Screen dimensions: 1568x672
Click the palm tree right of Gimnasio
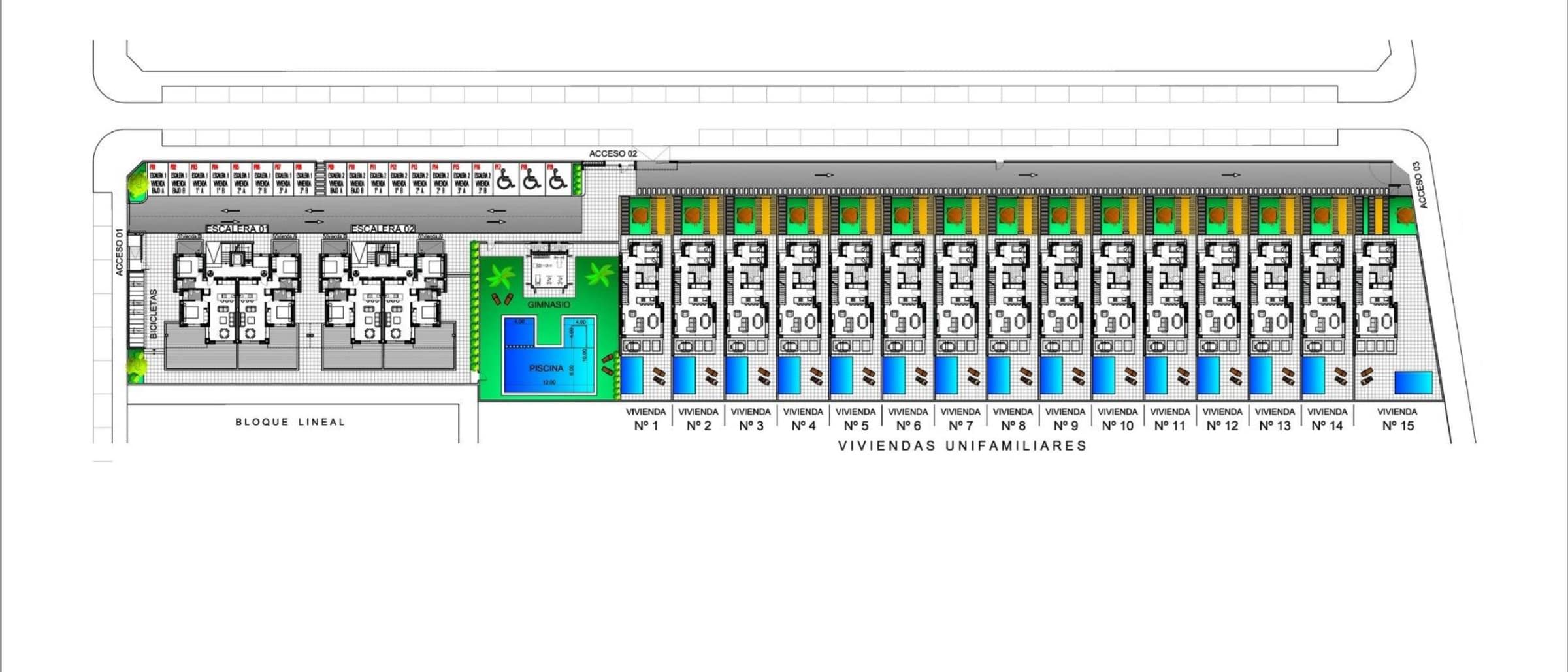(x=599, y=274)
